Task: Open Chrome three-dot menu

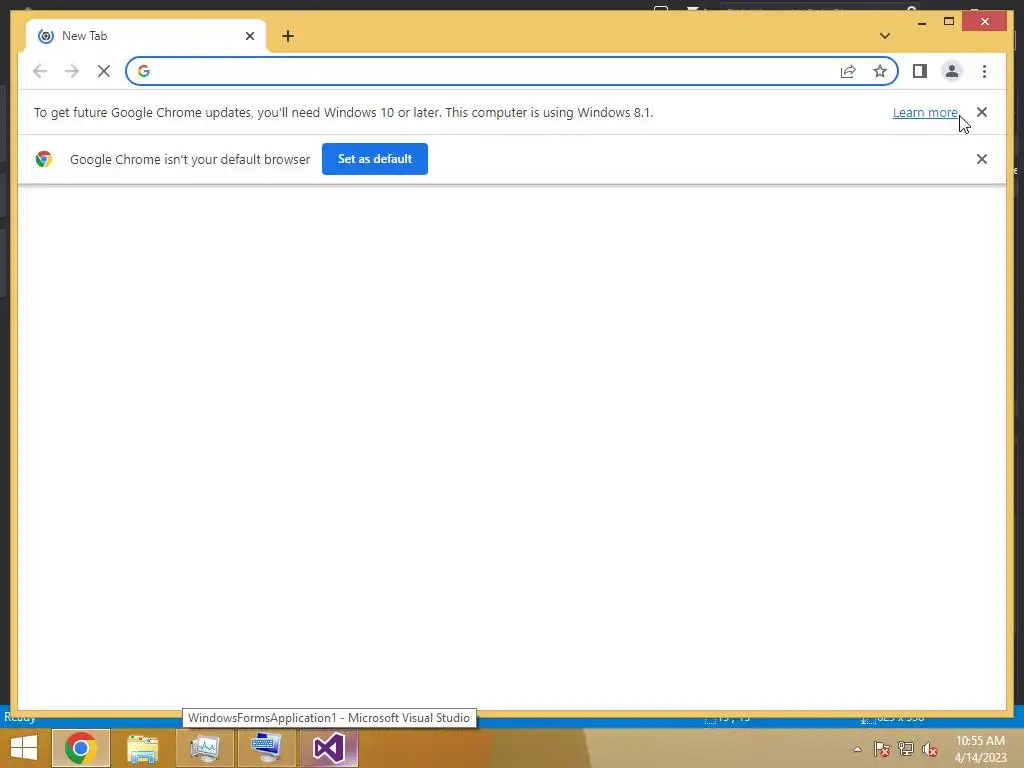Action: [984, 71]
